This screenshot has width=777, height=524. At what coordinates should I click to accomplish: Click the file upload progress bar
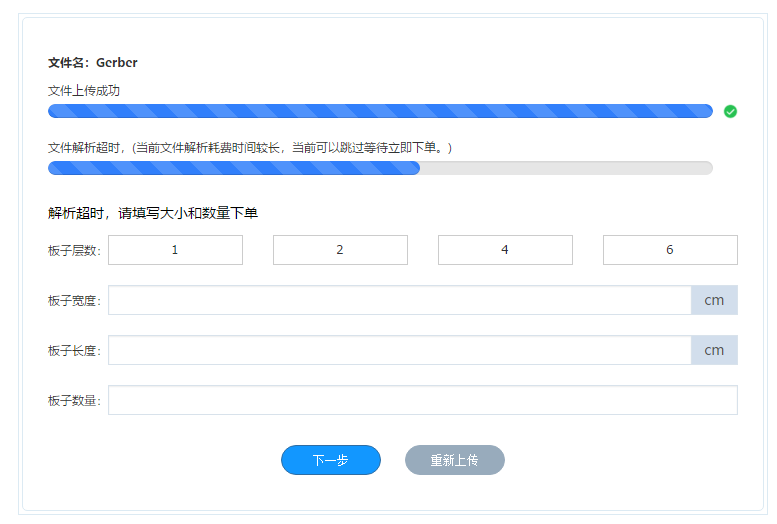[x=381, y=111]
